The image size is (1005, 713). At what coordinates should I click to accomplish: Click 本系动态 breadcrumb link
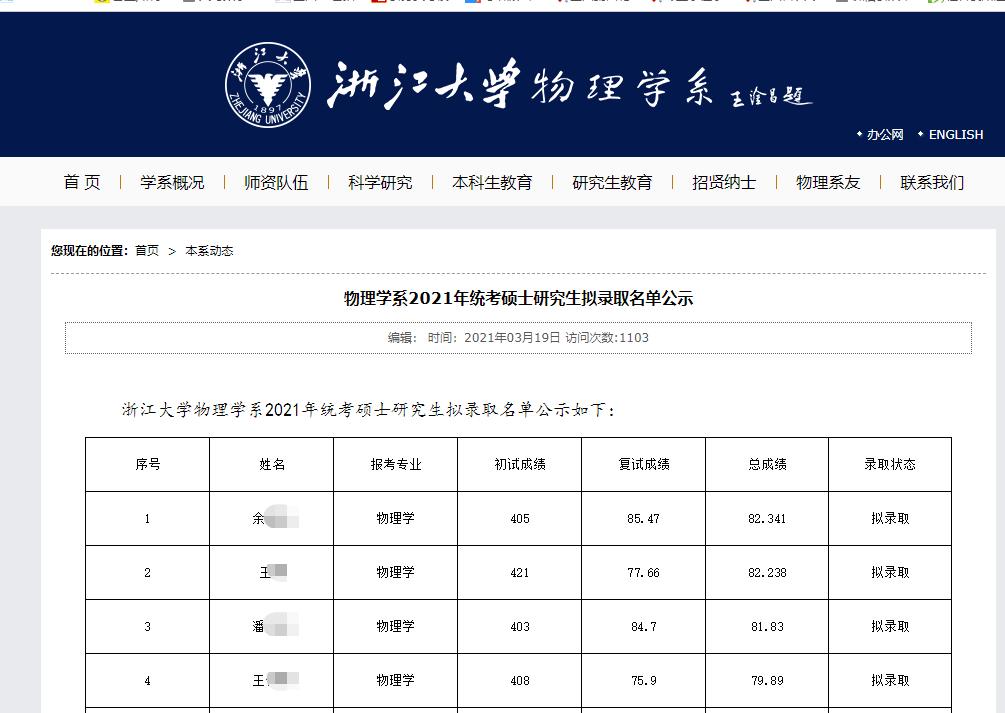pyautogui.click(x=209, y=251)
